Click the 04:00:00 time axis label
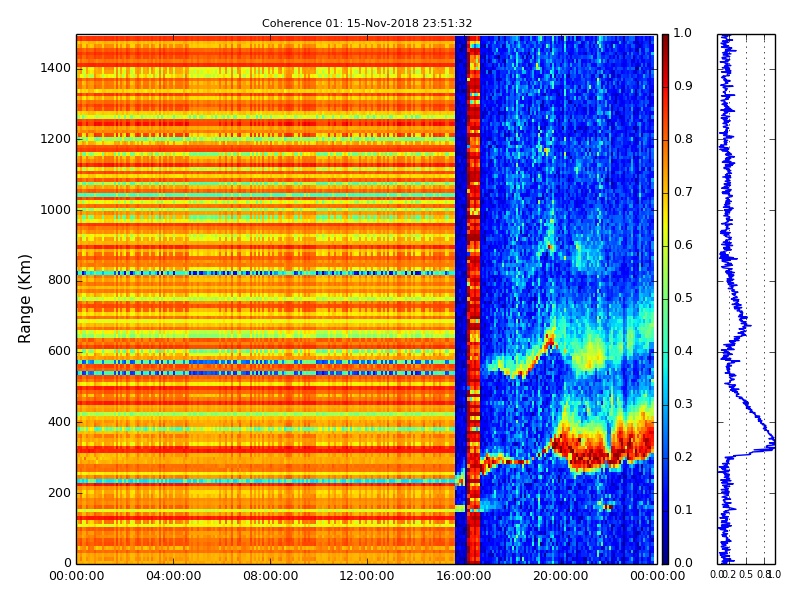 coord(173,576)
